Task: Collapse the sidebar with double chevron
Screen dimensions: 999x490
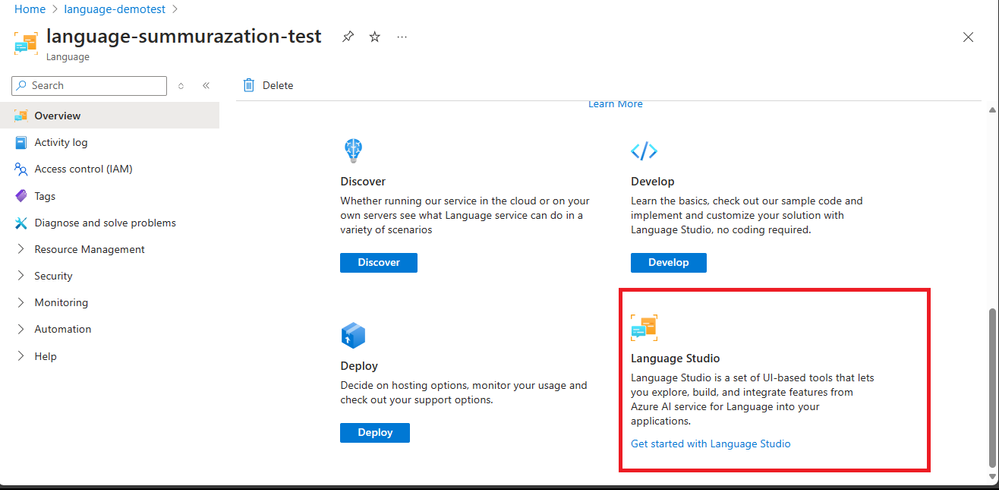Action: (206, 85)
